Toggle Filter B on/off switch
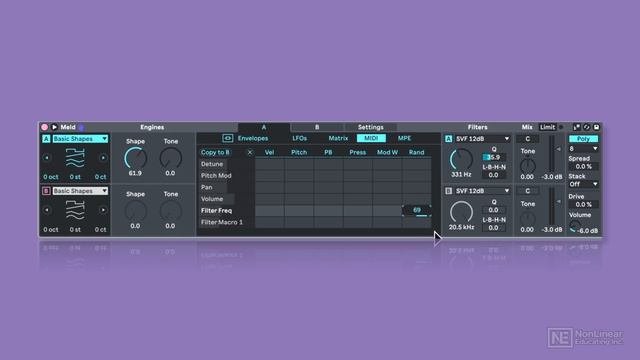The width and height of the screenshot is (640, 360). pos(449,191)
